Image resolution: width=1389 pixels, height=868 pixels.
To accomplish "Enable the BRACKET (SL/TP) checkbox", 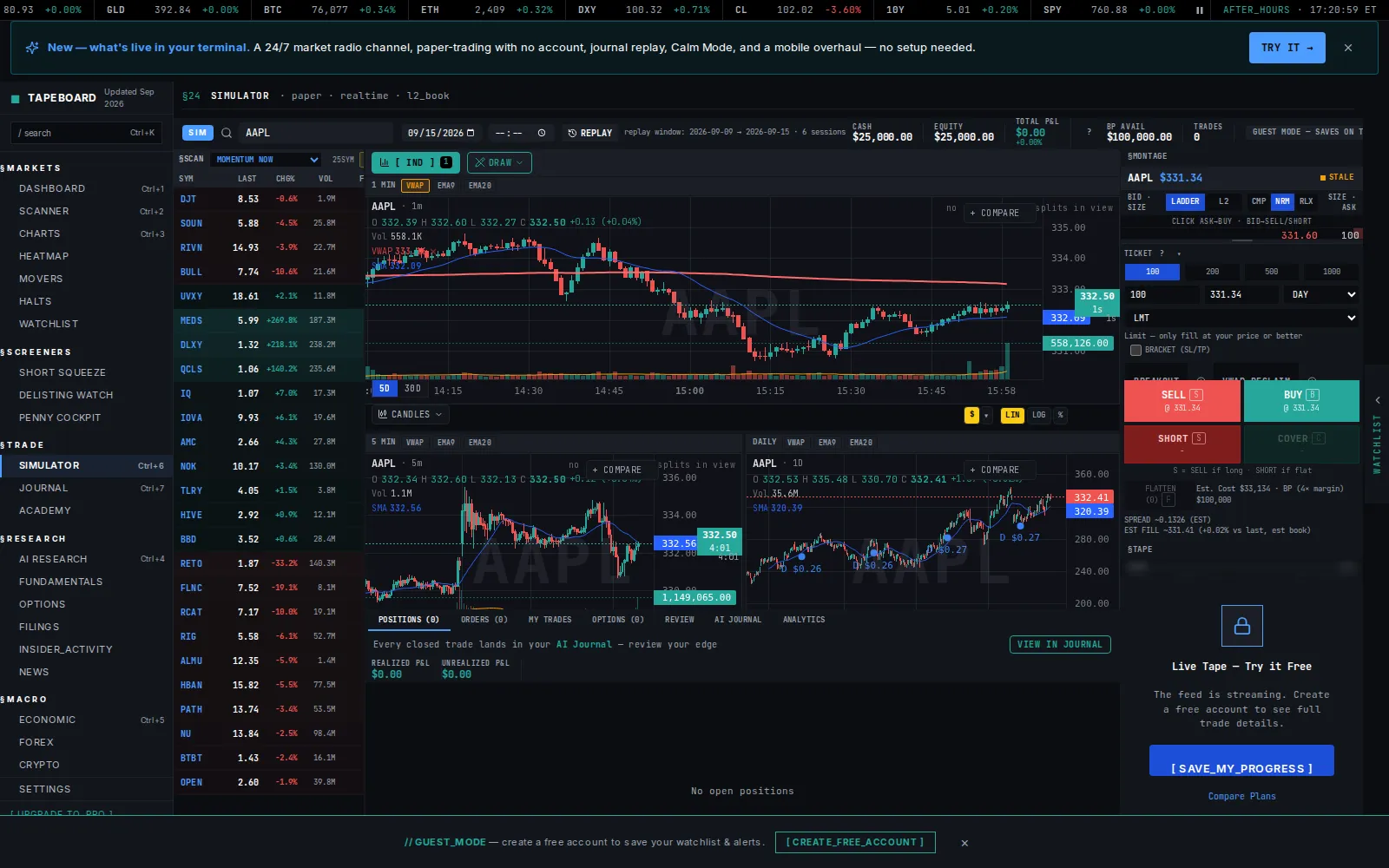I will pos(1136,350).
